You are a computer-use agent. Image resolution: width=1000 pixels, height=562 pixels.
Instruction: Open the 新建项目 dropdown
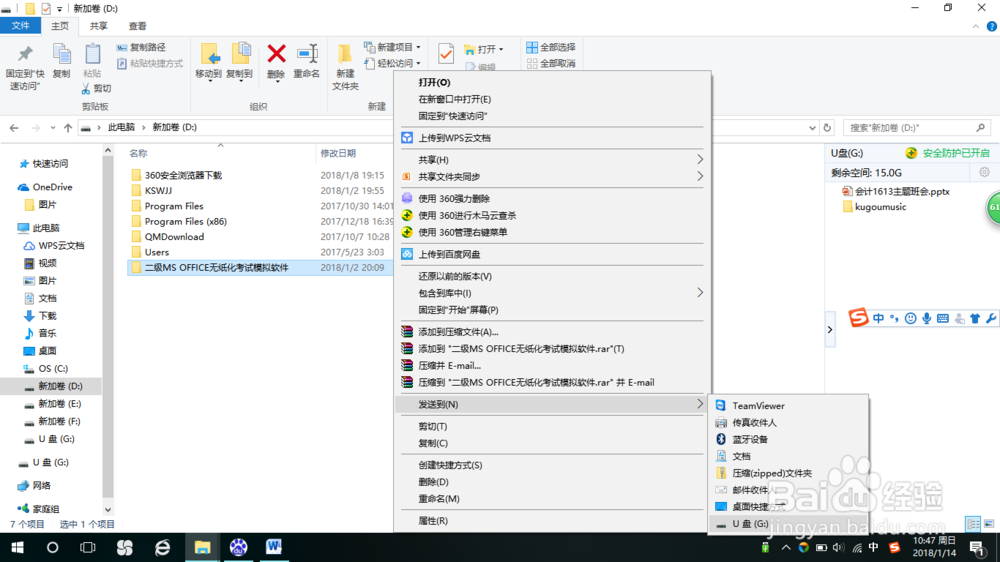393,47
